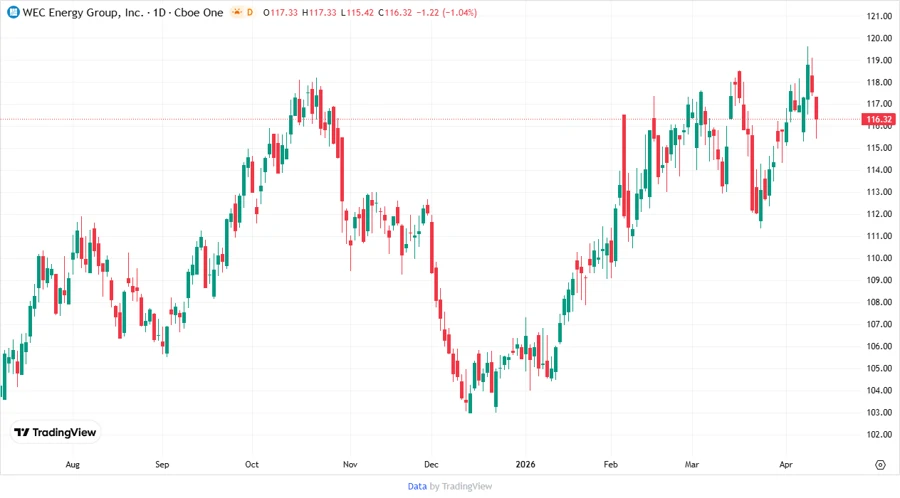Click the 118.00 price axis label

coord(879,82)
